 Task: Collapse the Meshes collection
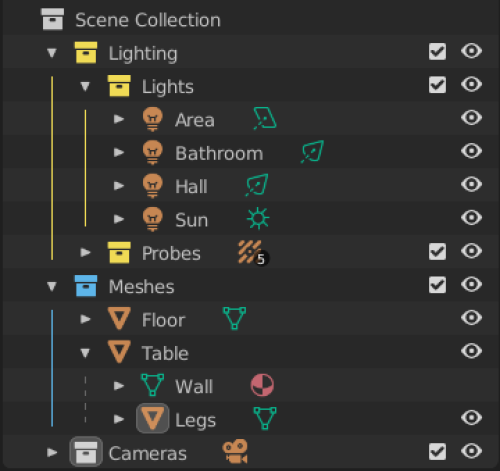coord(52,286)
